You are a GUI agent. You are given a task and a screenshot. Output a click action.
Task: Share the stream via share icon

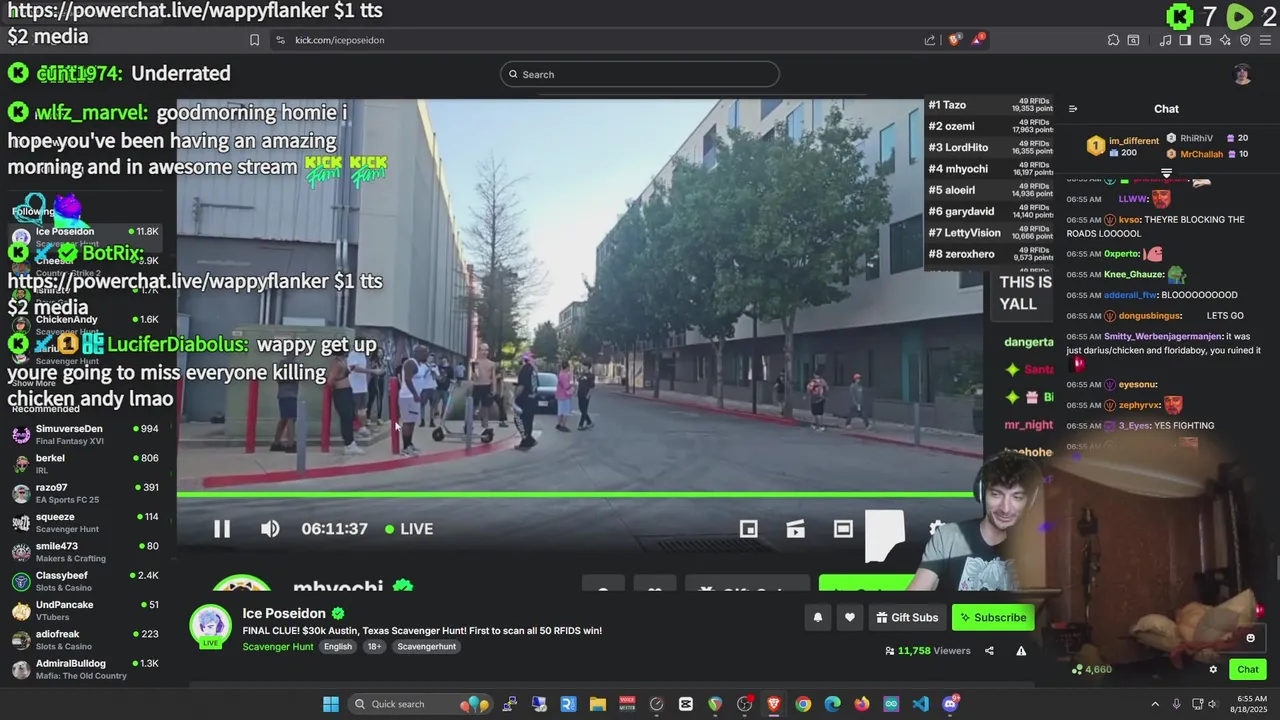click(989, 651)
